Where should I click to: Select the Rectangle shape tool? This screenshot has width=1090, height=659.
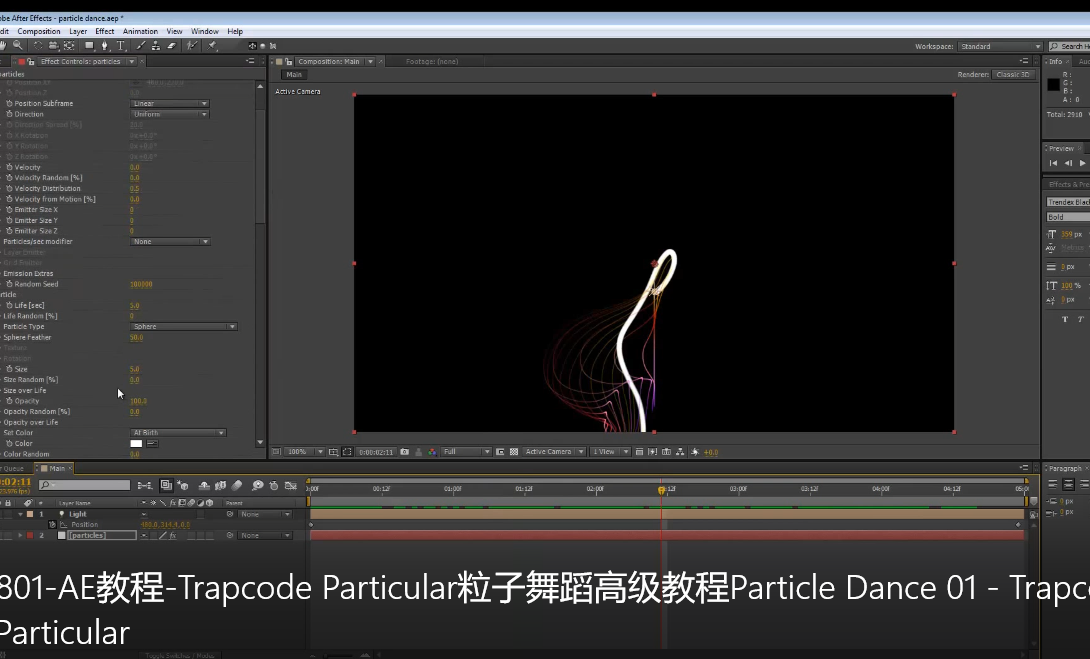[x=89, y=46]
